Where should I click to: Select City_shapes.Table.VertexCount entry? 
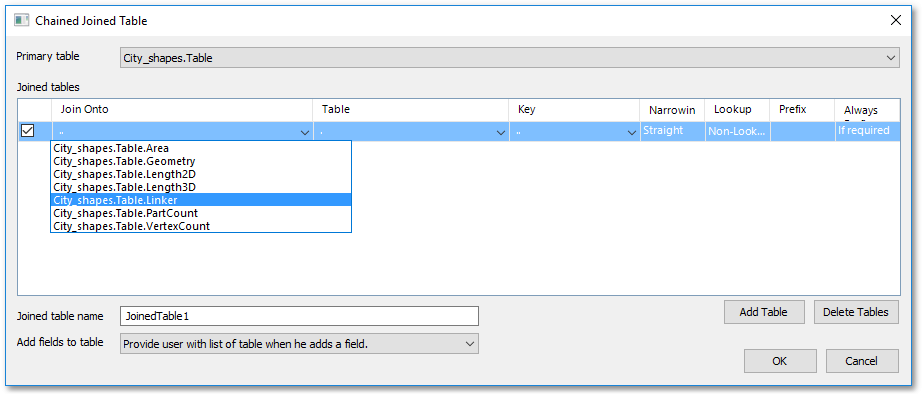click(201, 226)
